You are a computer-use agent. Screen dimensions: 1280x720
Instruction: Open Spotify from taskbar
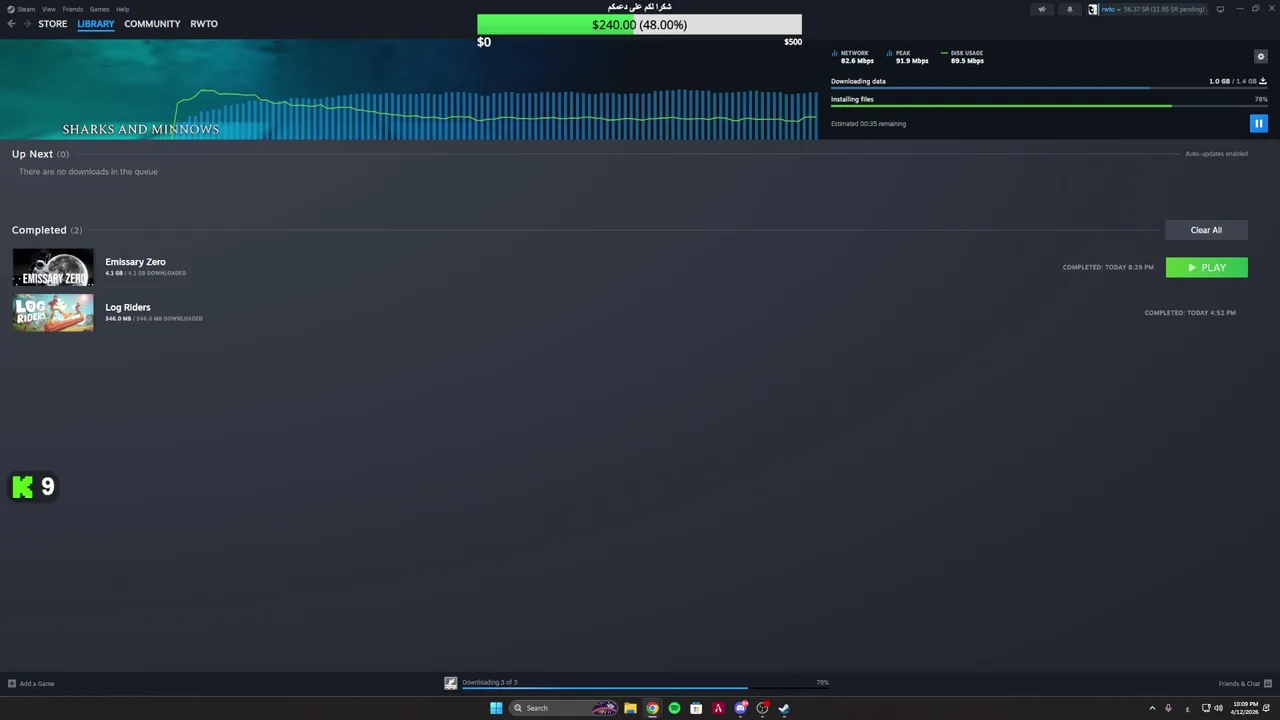[x=674, y=708]
